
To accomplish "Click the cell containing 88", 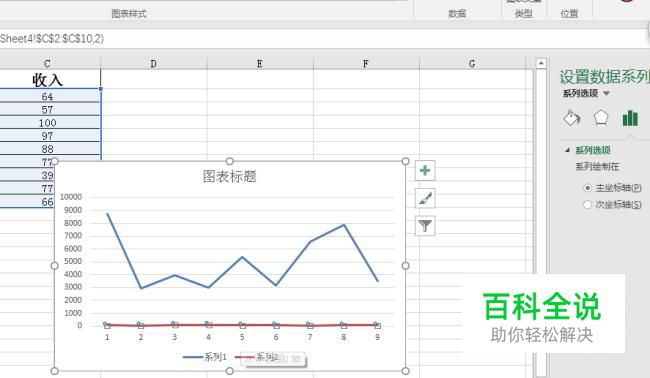I will (x=47, y=149).
